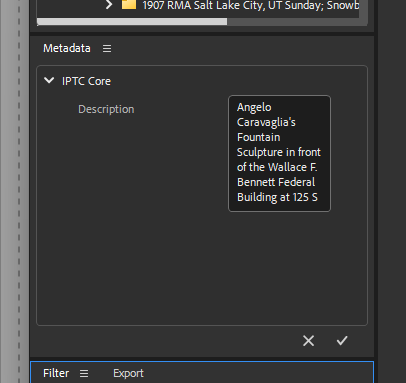Viewport: 406px width, 383px height.
Task: Click the IPTC Core heading text
Action: [x=86, y=81]
